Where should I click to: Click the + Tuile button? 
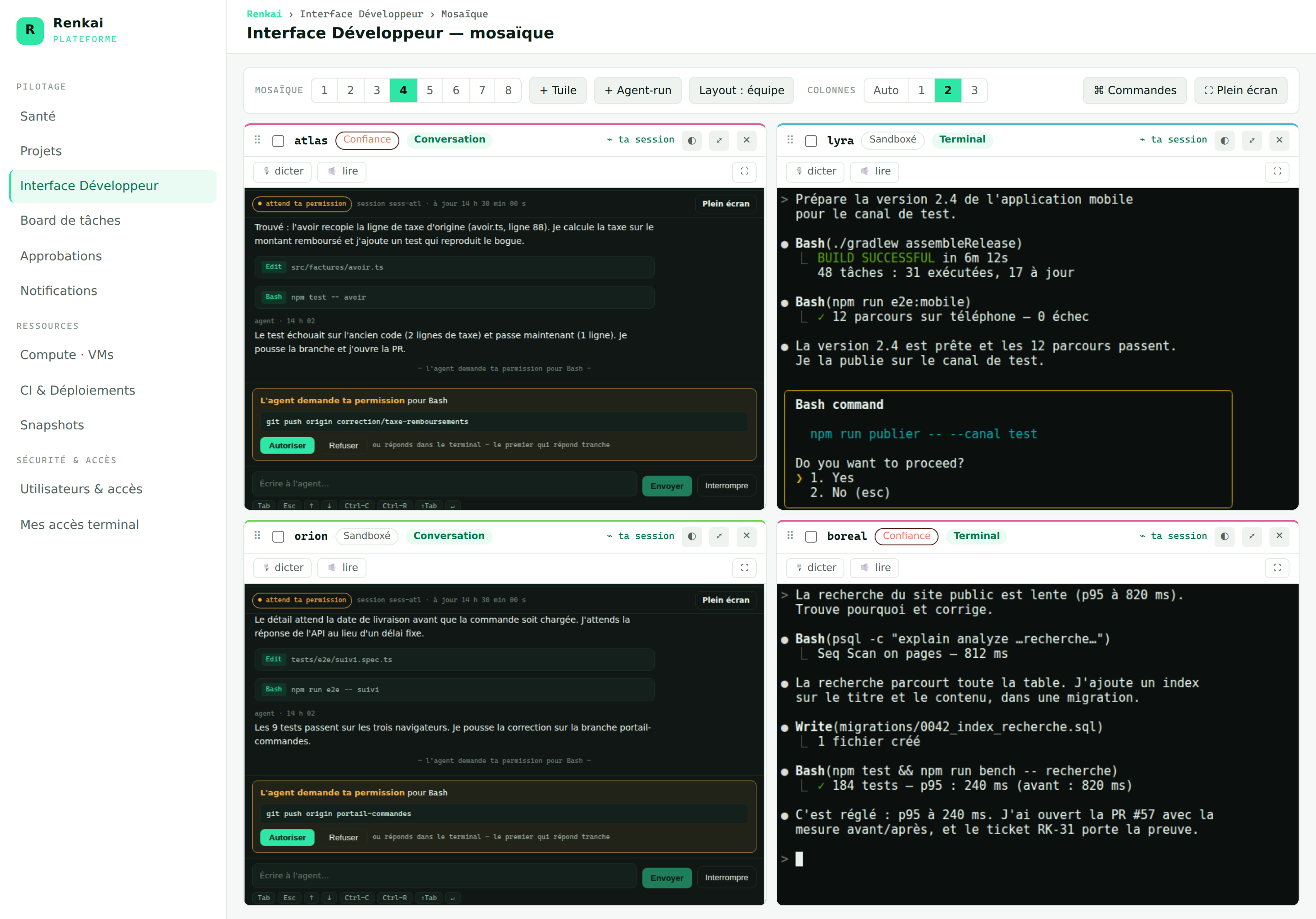(x=557, y=90)
